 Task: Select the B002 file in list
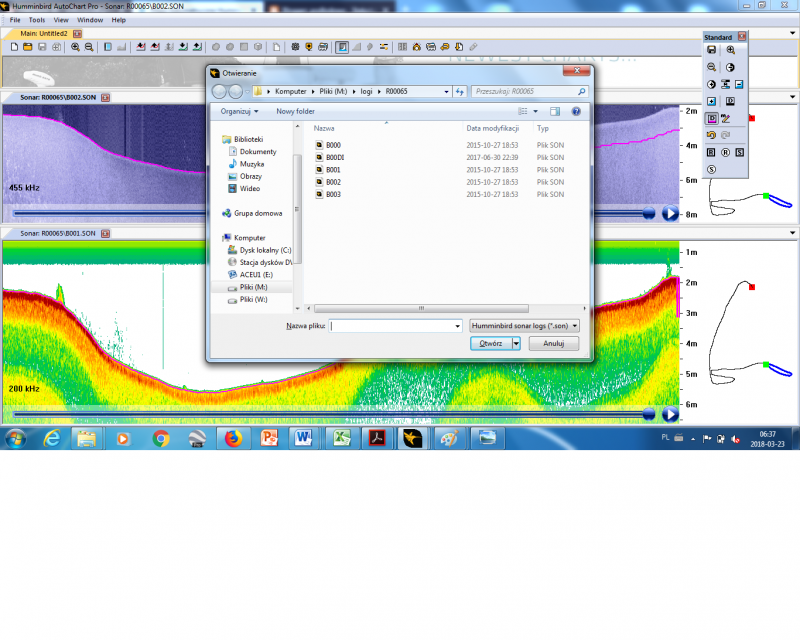click(333, 182)
